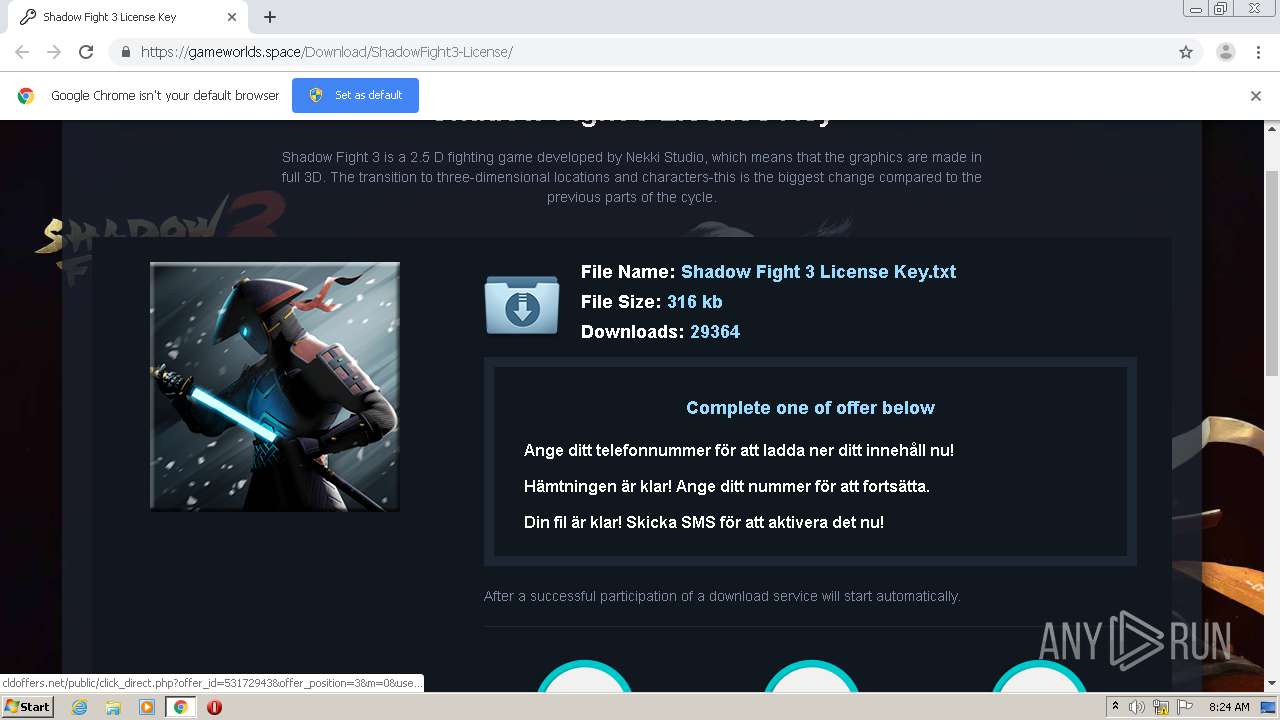The image size is (1280, 720).
Task: Open the Windows Start menu
Action: tap(28, 706)
